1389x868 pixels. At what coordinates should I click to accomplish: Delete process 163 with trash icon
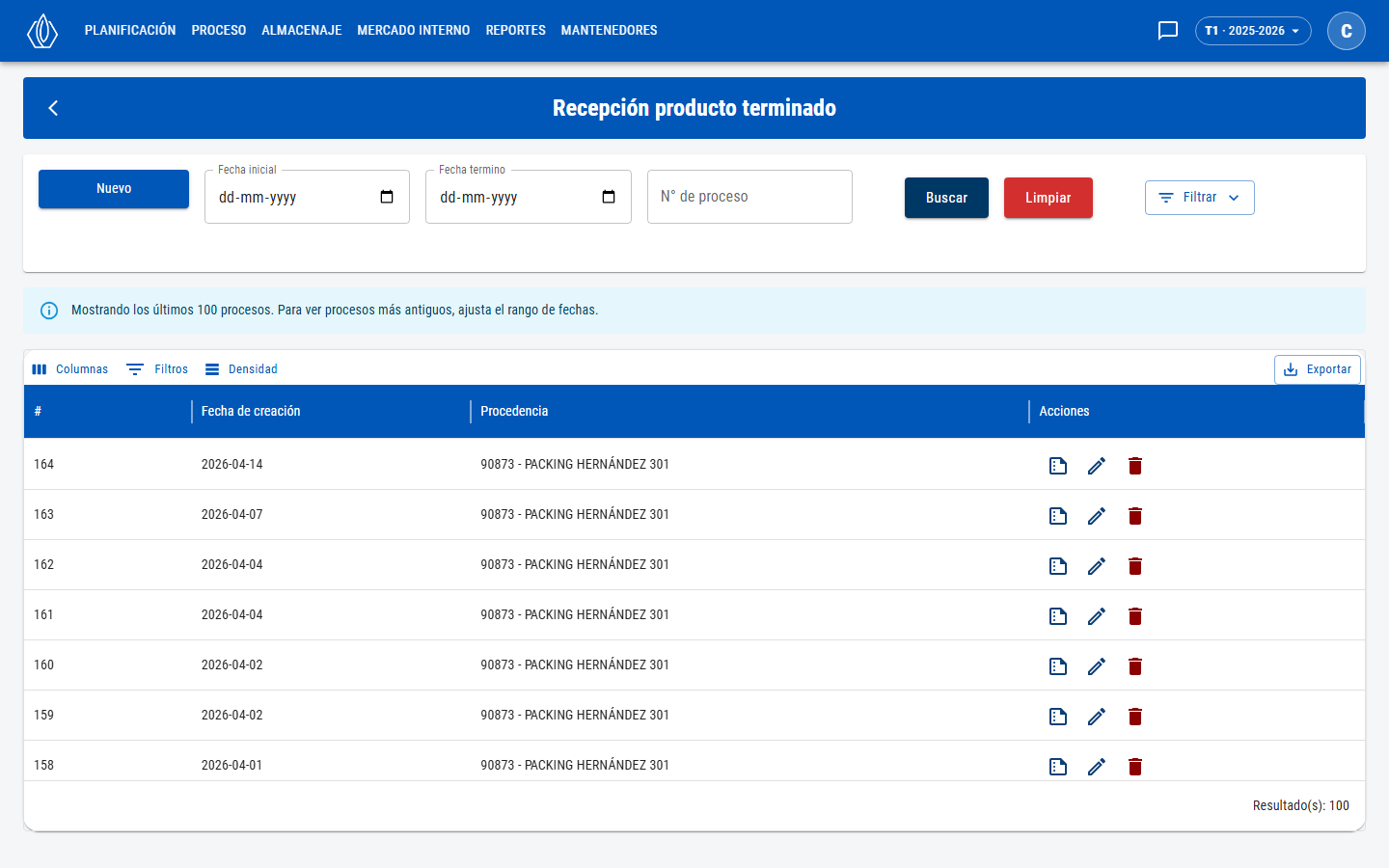[x=1135, y=516]
